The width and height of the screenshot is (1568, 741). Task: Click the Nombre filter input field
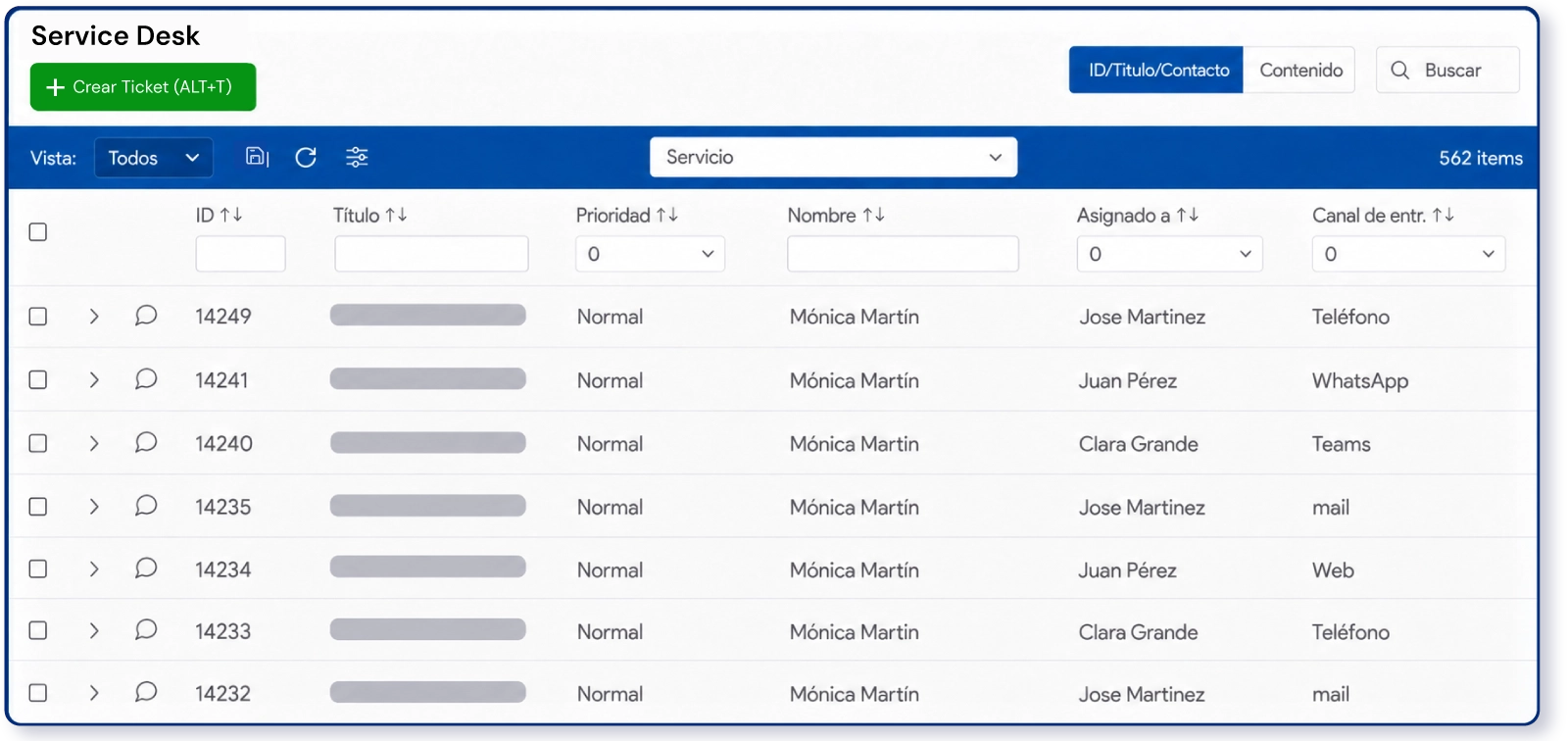[903, 254]
